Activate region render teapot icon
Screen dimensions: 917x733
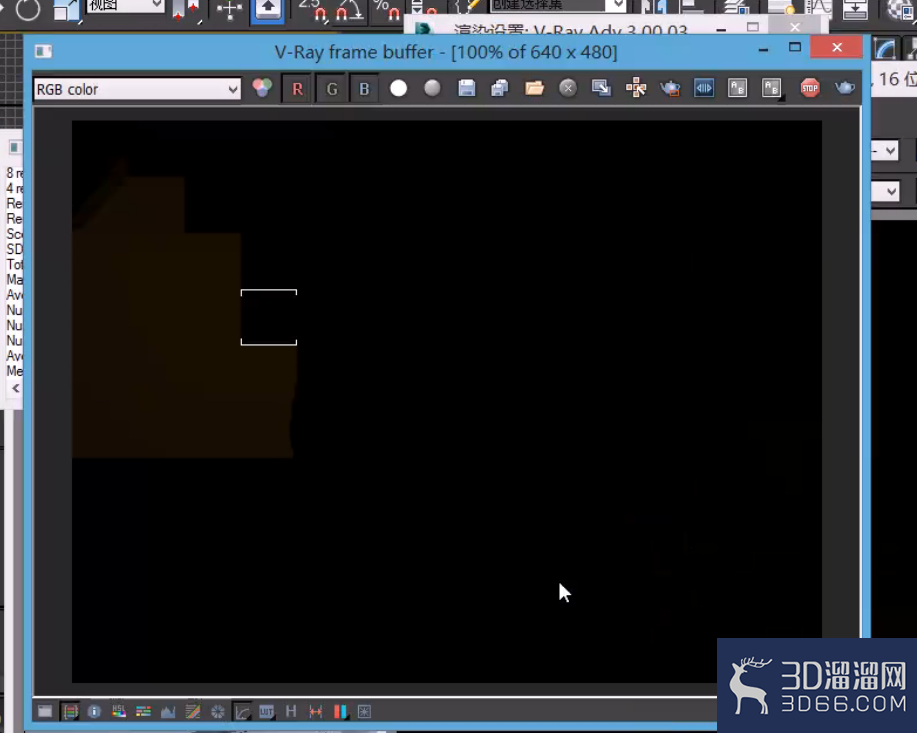click(670, 88)
